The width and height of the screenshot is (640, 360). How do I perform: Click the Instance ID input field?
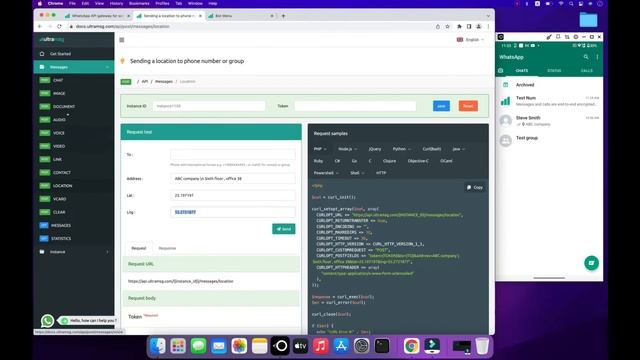pos(209,106)
